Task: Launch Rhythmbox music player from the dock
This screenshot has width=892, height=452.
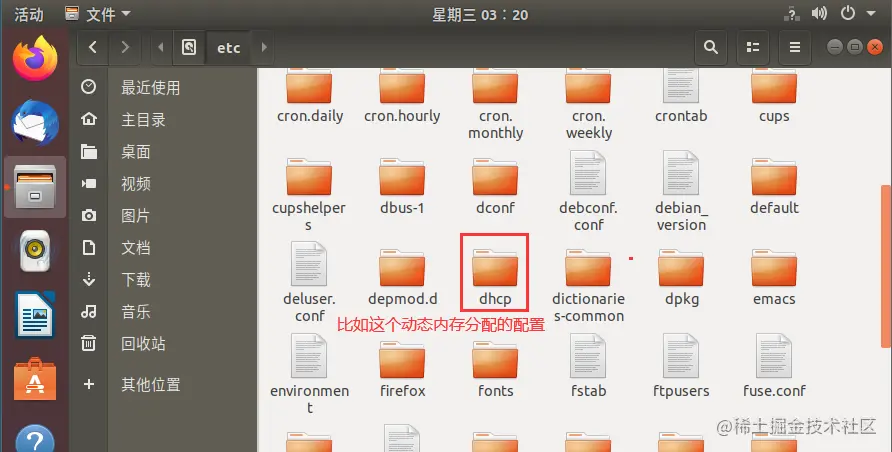Action: tap(35, 251)
